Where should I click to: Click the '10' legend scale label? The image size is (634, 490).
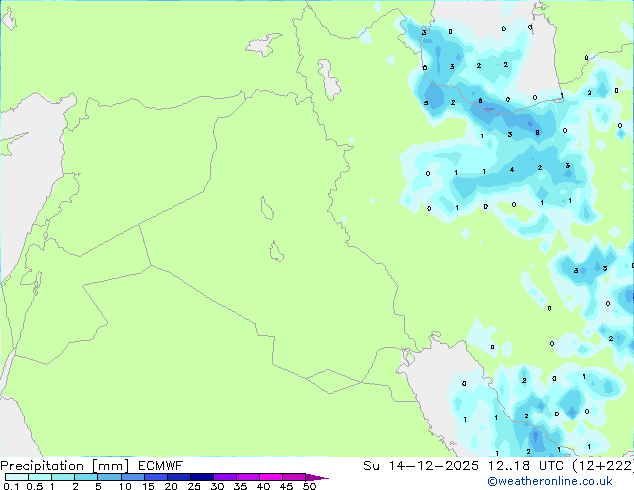125,486
